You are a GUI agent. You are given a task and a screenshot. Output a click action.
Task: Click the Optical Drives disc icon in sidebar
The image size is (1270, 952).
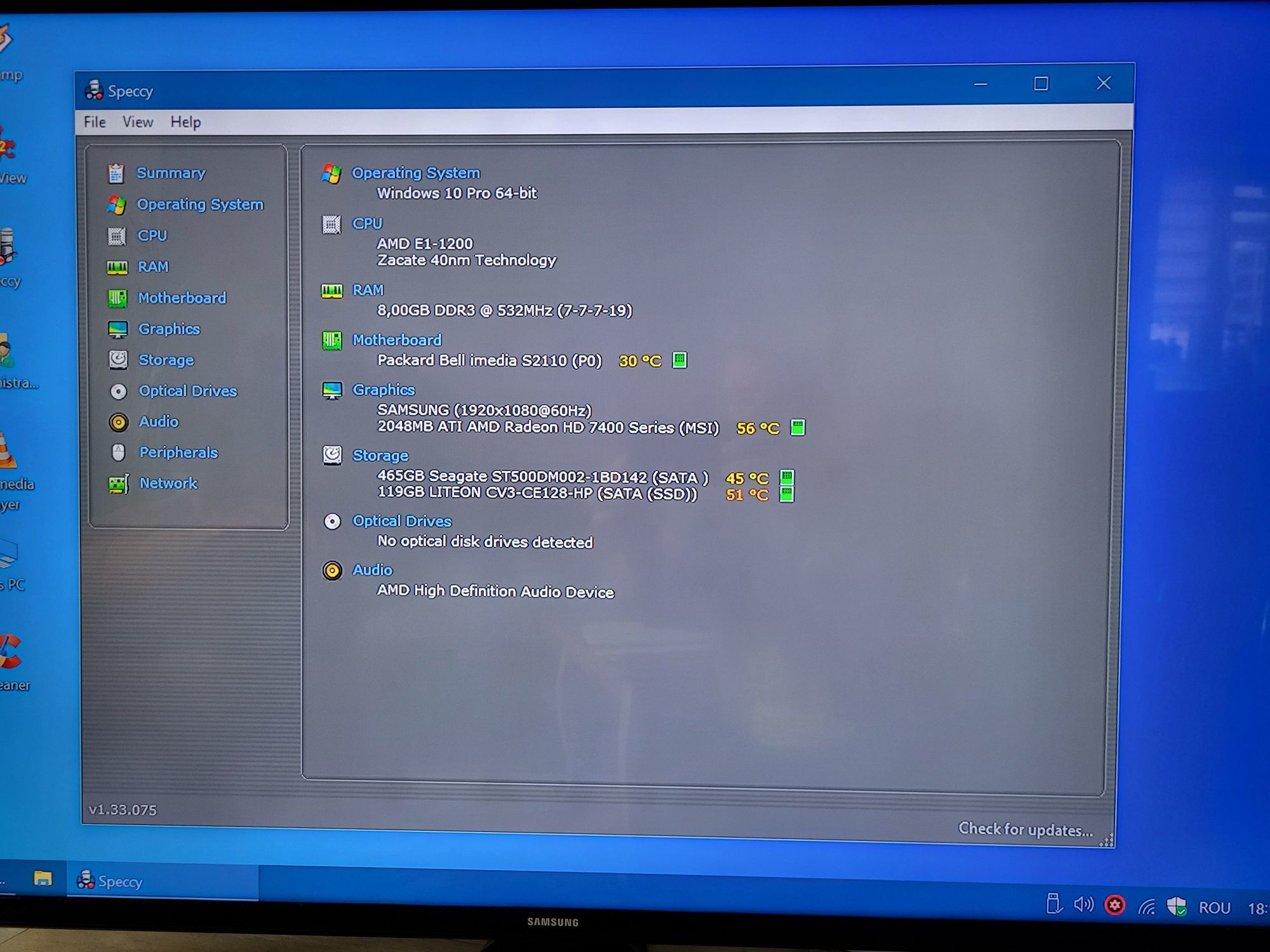pyautogui.click(x=118, y=392)
